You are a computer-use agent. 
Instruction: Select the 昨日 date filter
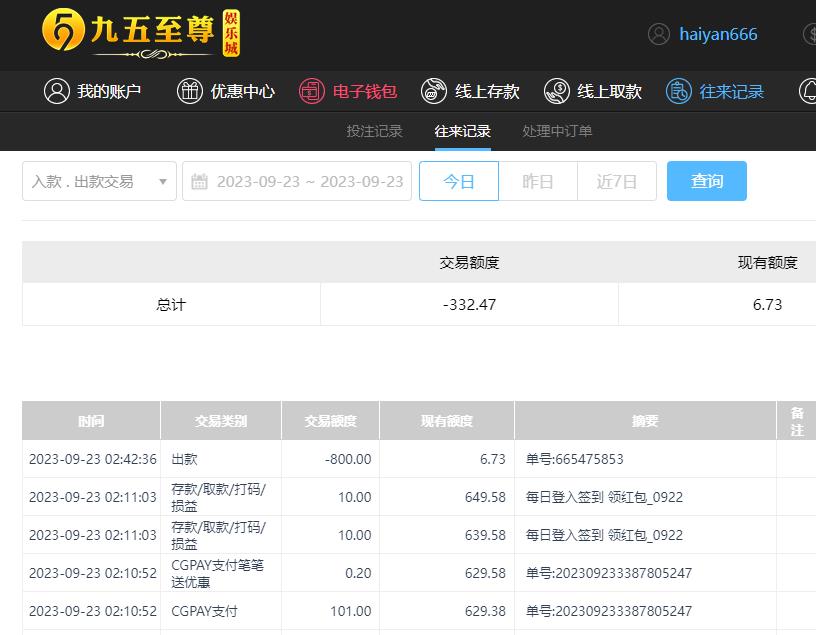538,181
